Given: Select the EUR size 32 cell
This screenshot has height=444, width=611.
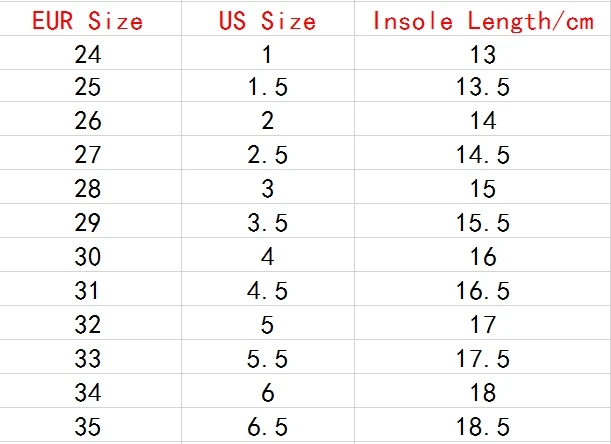Looking at the screenshot, I should (x=90, y=323).
